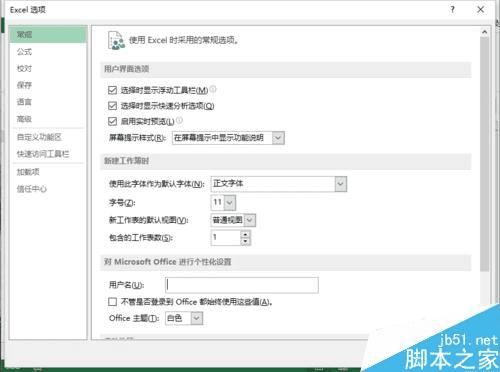Click the sheet count value field

(x=226, y=238)
